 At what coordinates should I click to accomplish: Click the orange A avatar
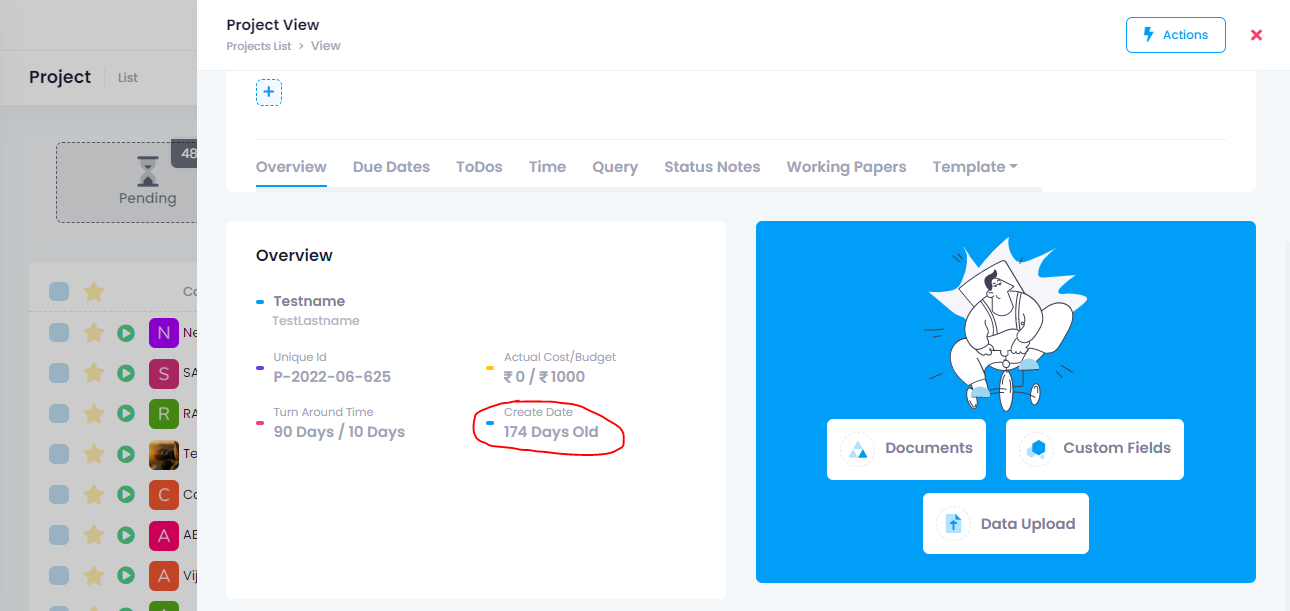click(x=164, y=576)
